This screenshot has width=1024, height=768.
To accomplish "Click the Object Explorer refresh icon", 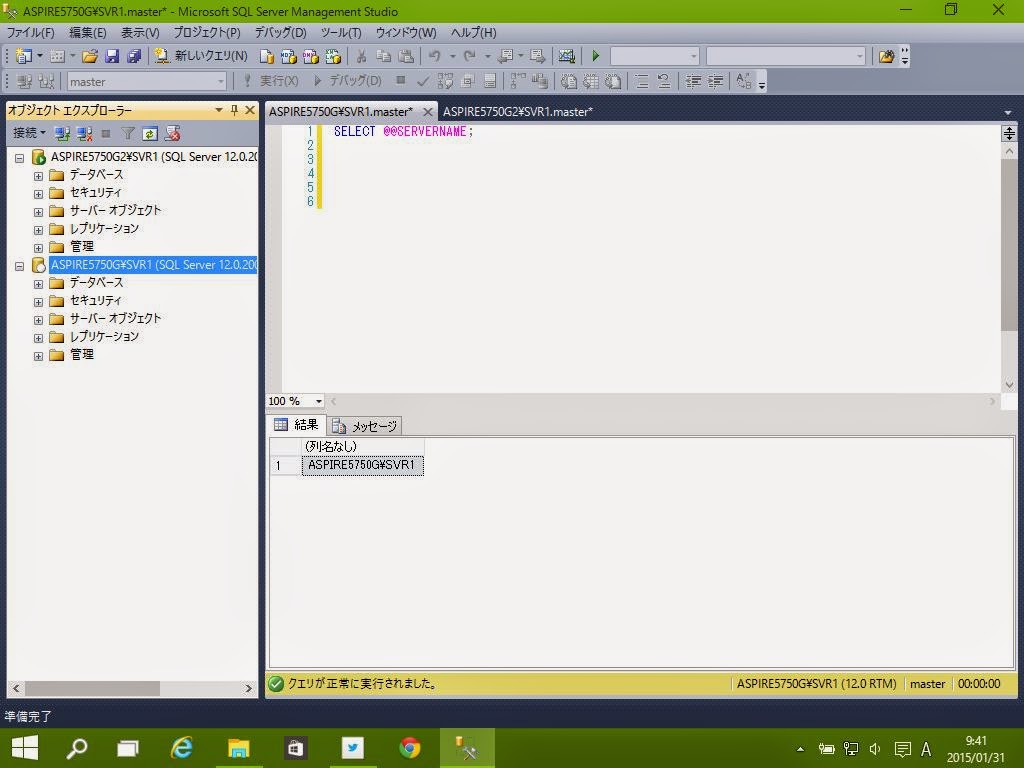I will pyautogui.click(x=150, y=134).
